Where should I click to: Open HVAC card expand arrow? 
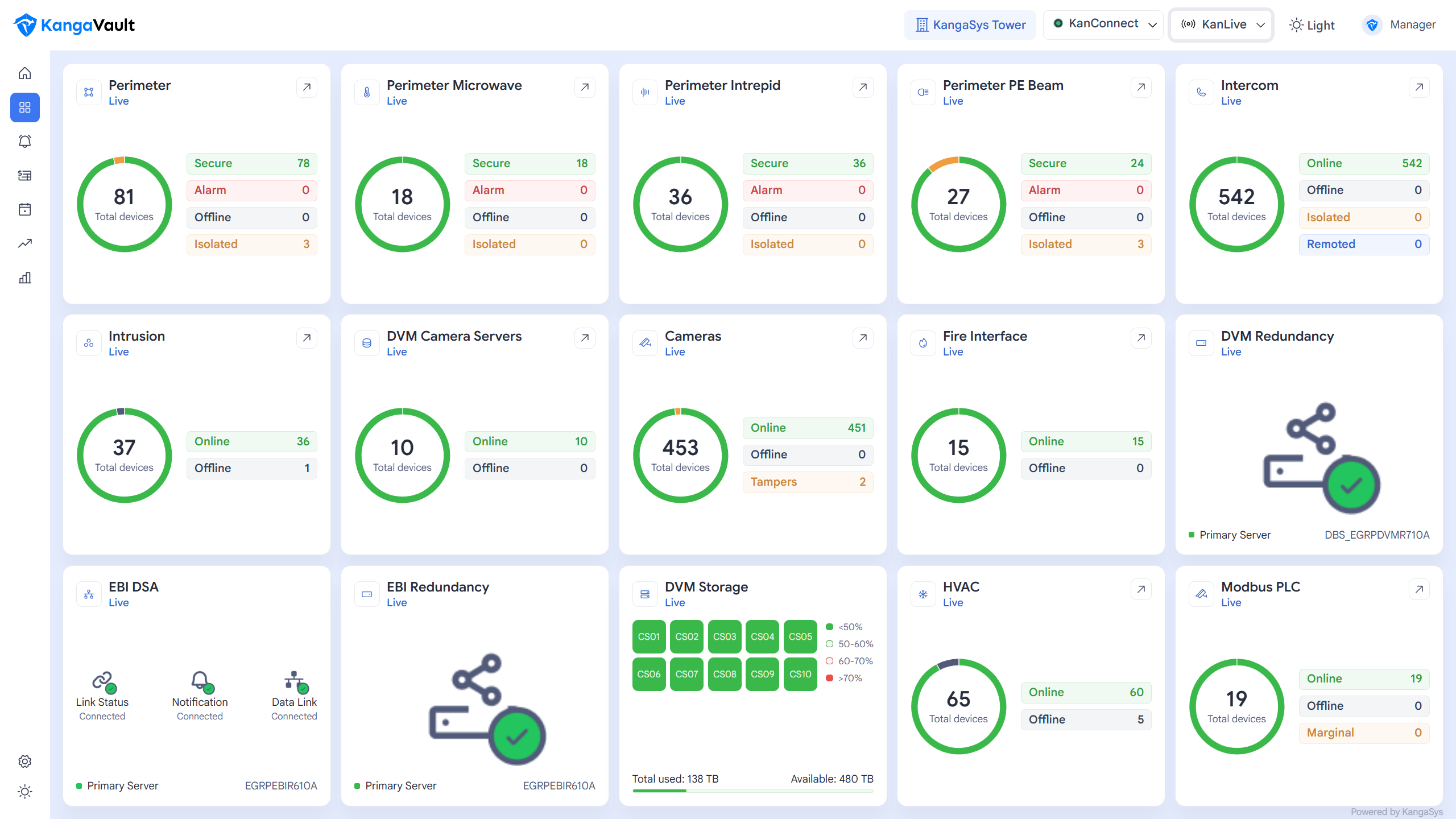point(1141,589)
